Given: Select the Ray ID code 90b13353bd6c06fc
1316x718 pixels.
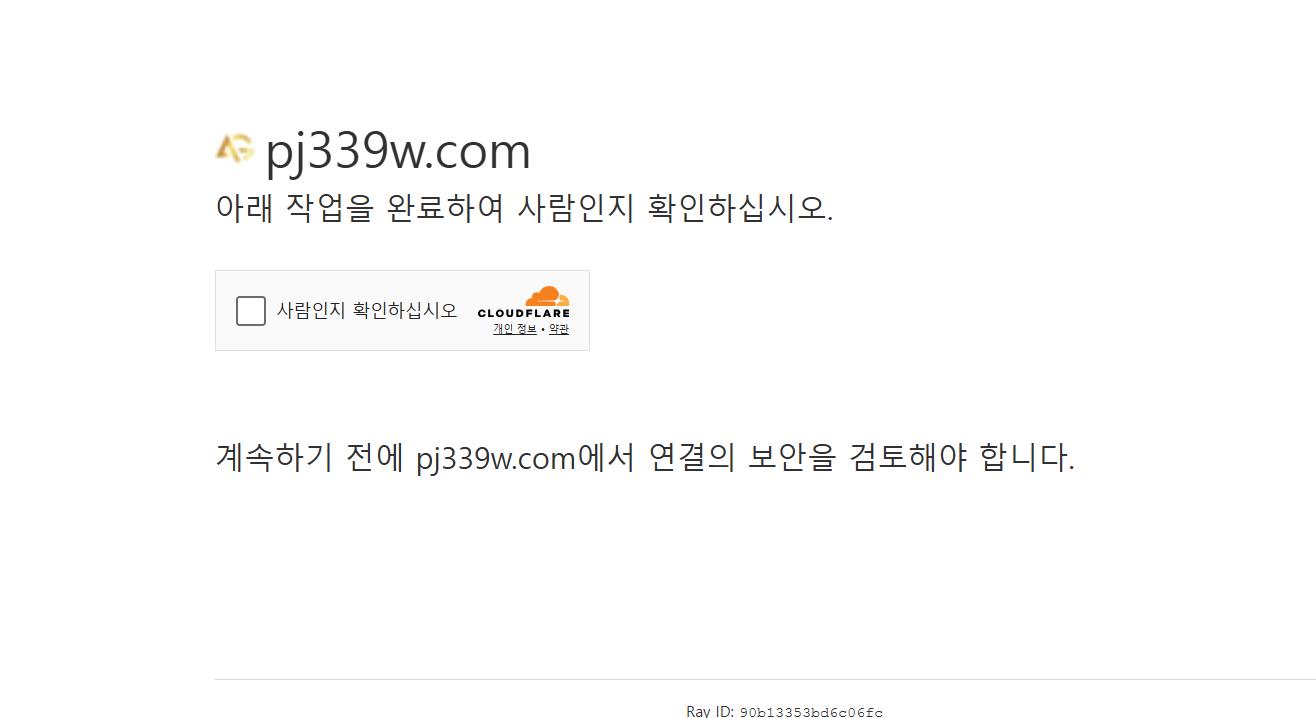Looking at the screenshot, I should (x=811, y=712).
